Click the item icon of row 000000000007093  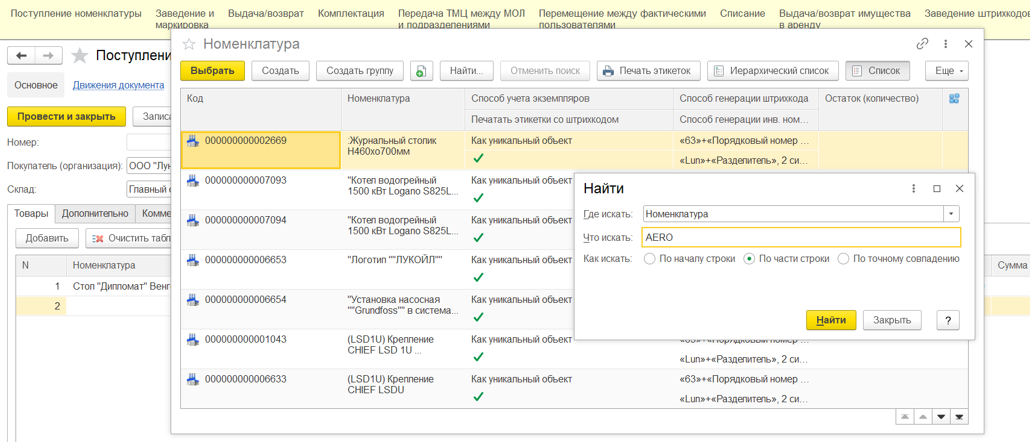(193, 180)
